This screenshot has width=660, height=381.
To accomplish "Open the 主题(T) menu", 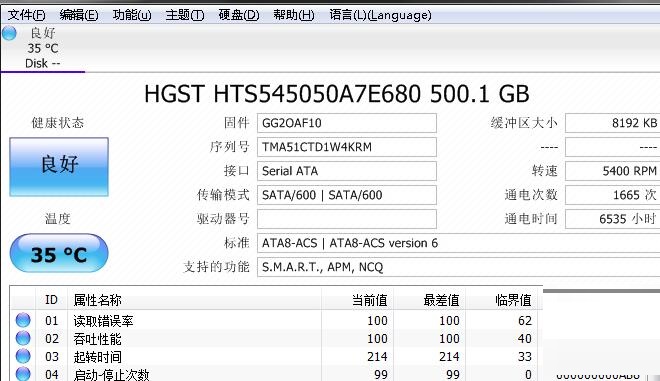I will [x=185, y=15].
